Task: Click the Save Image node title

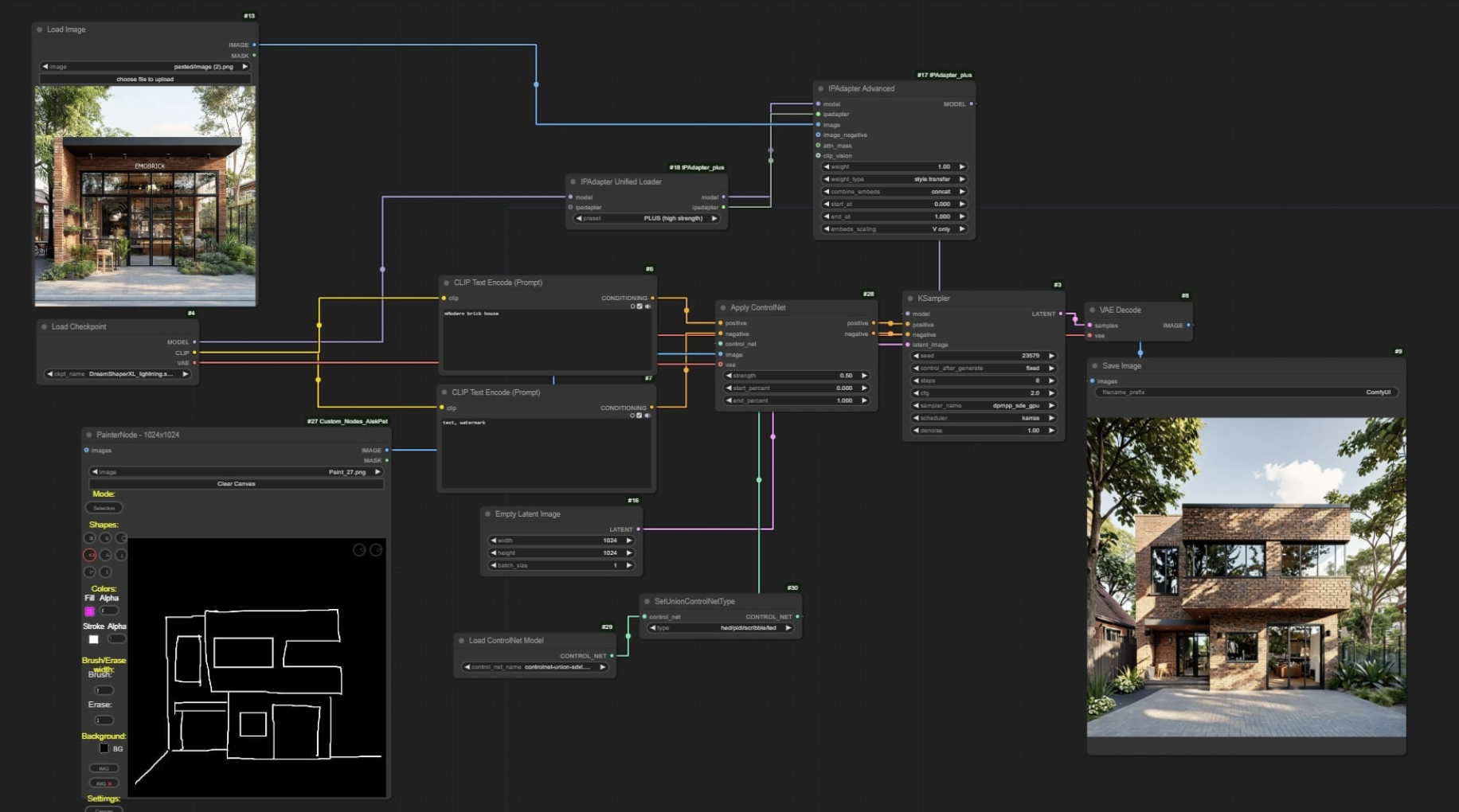Action: tap(1121, 366)
